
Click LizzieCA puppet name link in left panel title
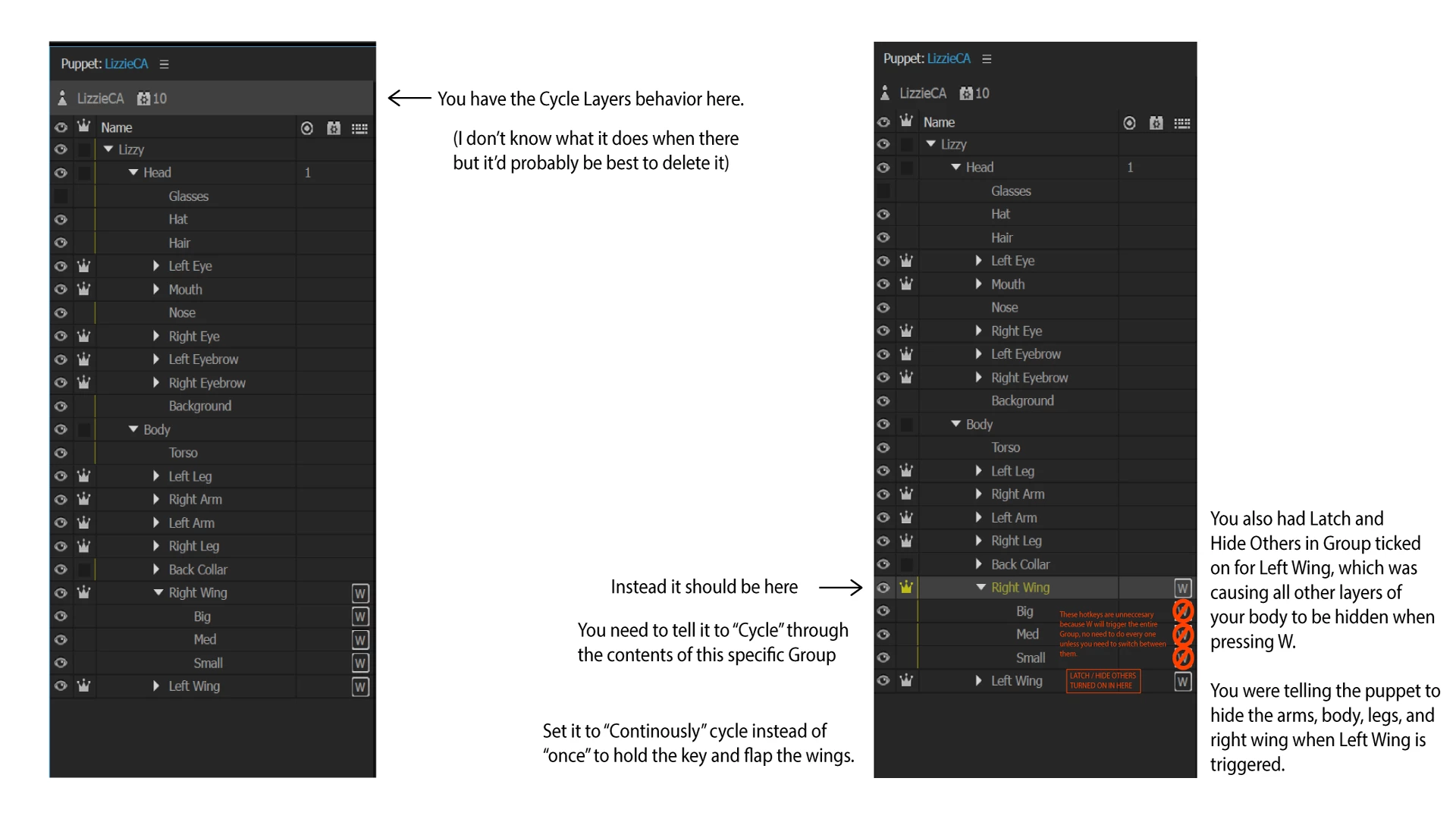tap(127, 64)
